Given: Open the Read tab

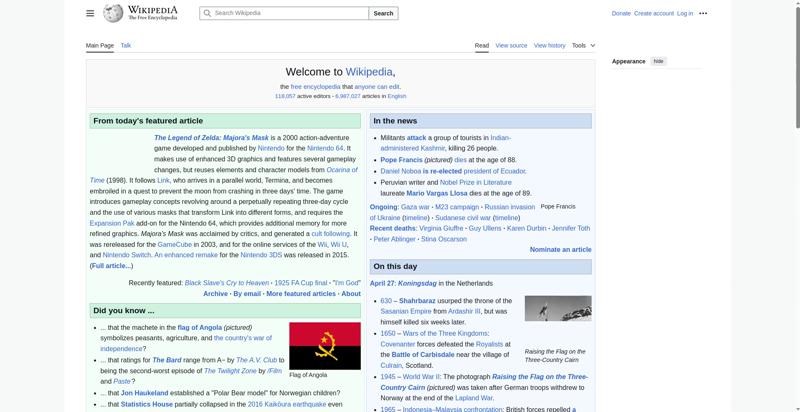Looking at the screenshot, I should (482, 45).
